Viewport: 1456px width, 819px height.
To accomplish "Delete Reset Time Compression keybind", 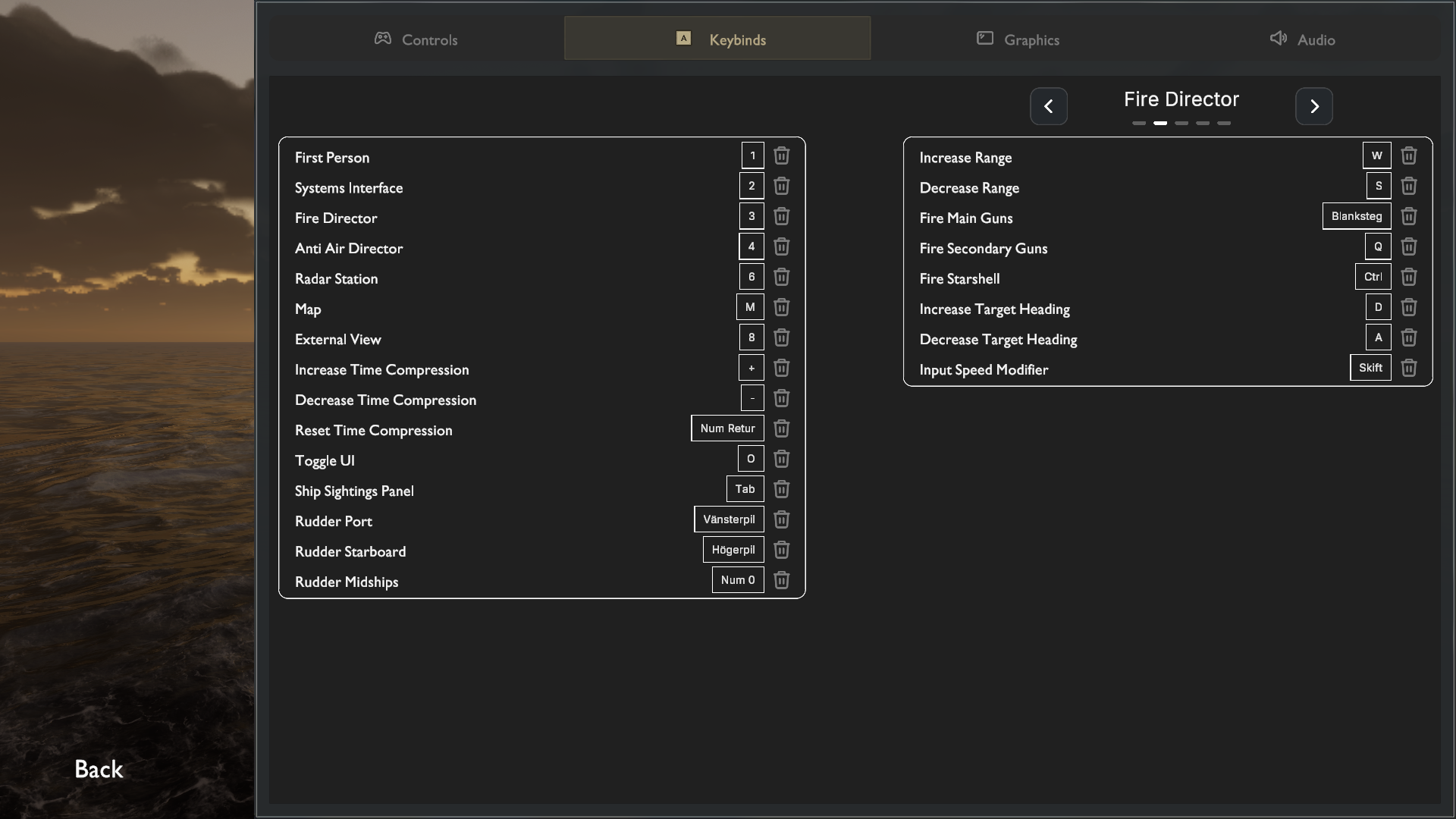I will point(781,428).
